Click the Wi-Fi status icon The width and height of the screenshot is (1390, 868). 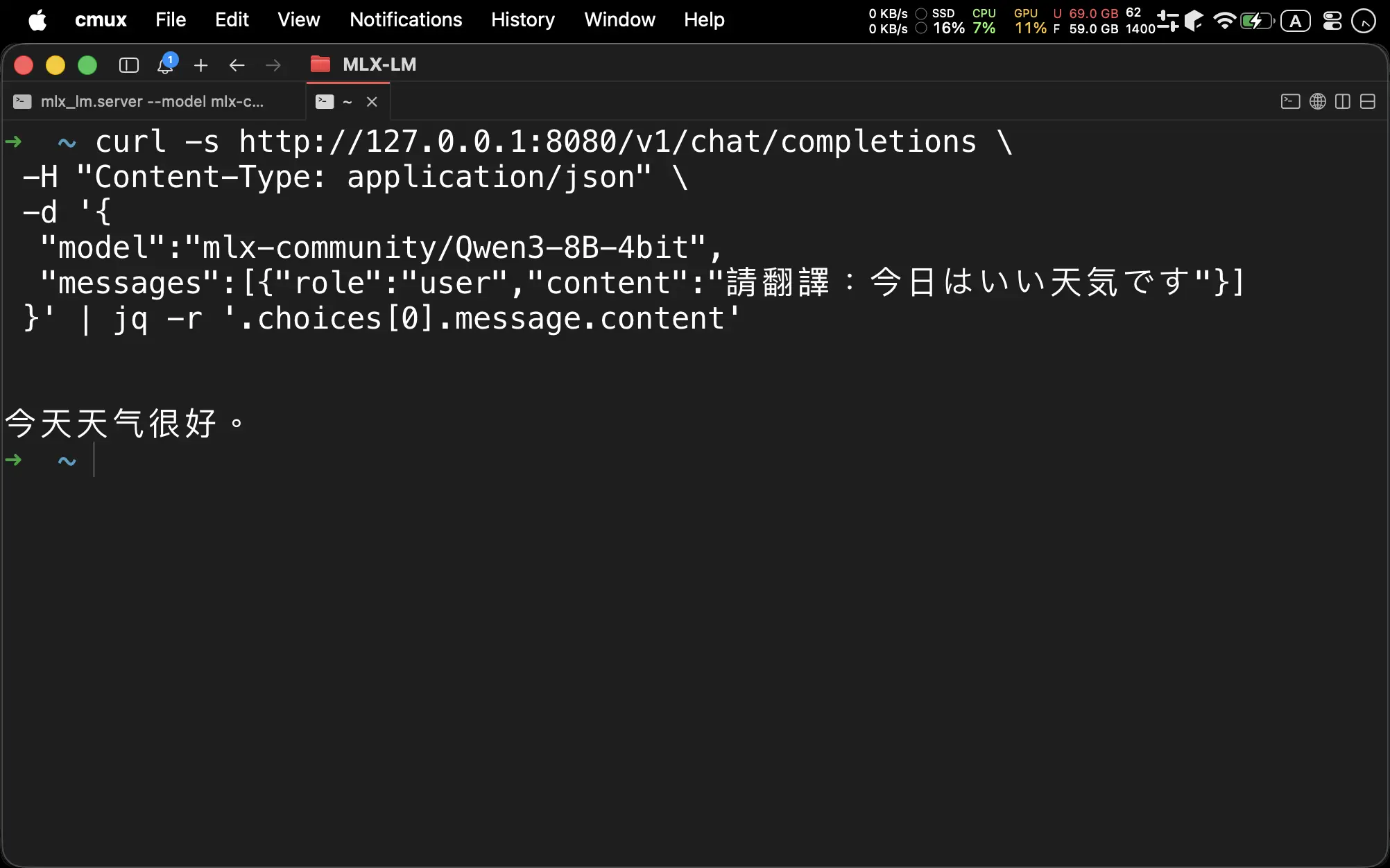pos(1225,21)
